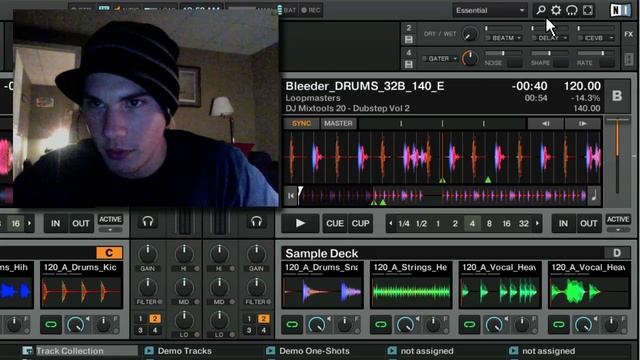Screen dimensions: 640x360
Task: Toggle the RATE button in Gater FX
Action: coord(607,63)
